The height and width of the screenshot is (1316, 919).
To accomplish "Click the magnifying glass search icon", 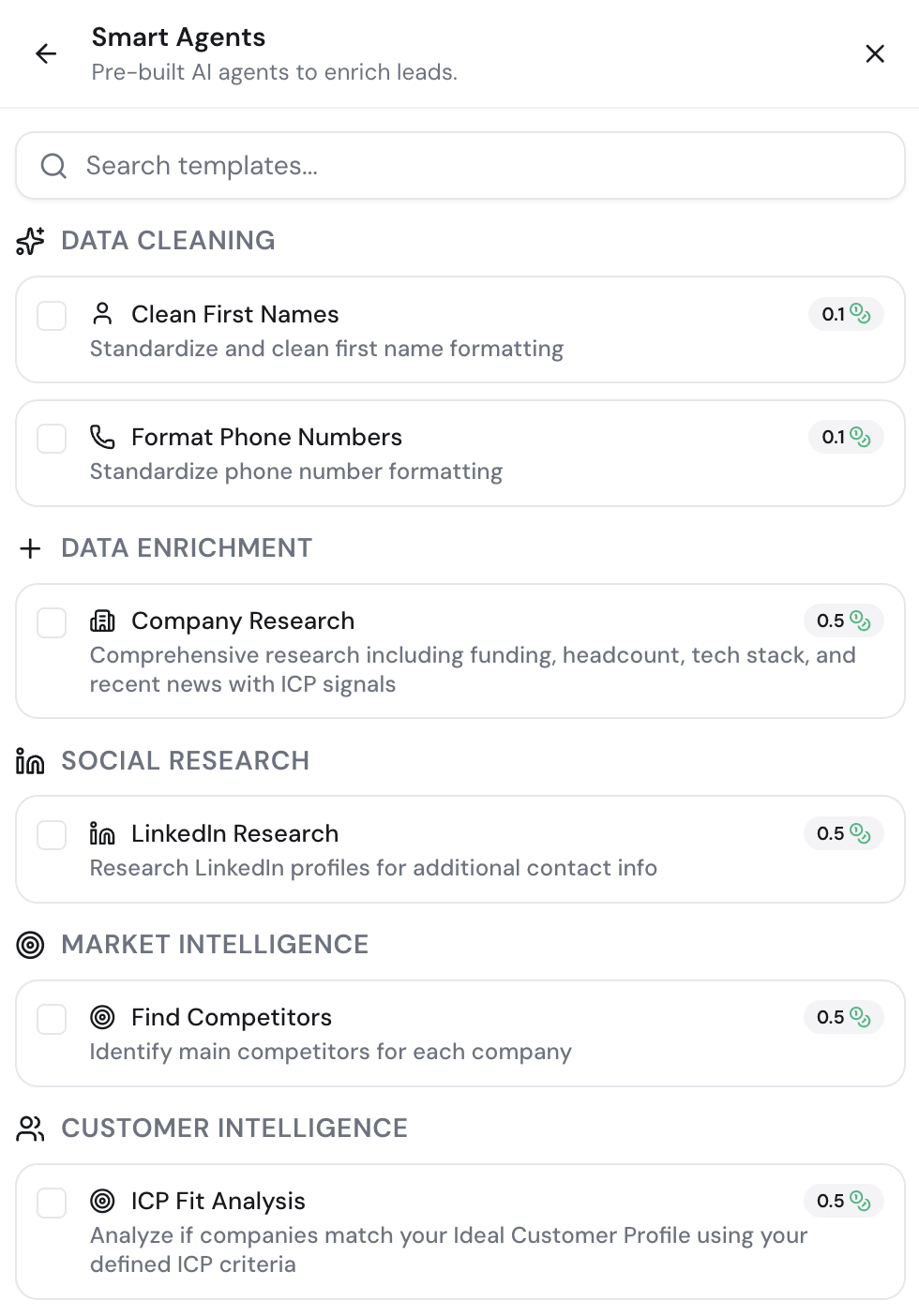I will [53, 165].
